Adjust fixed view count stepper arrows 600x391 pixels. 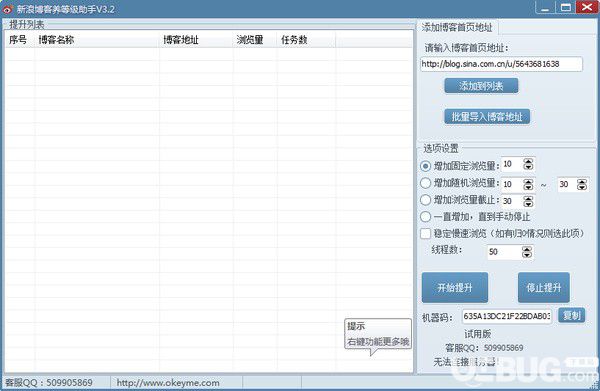528,165
